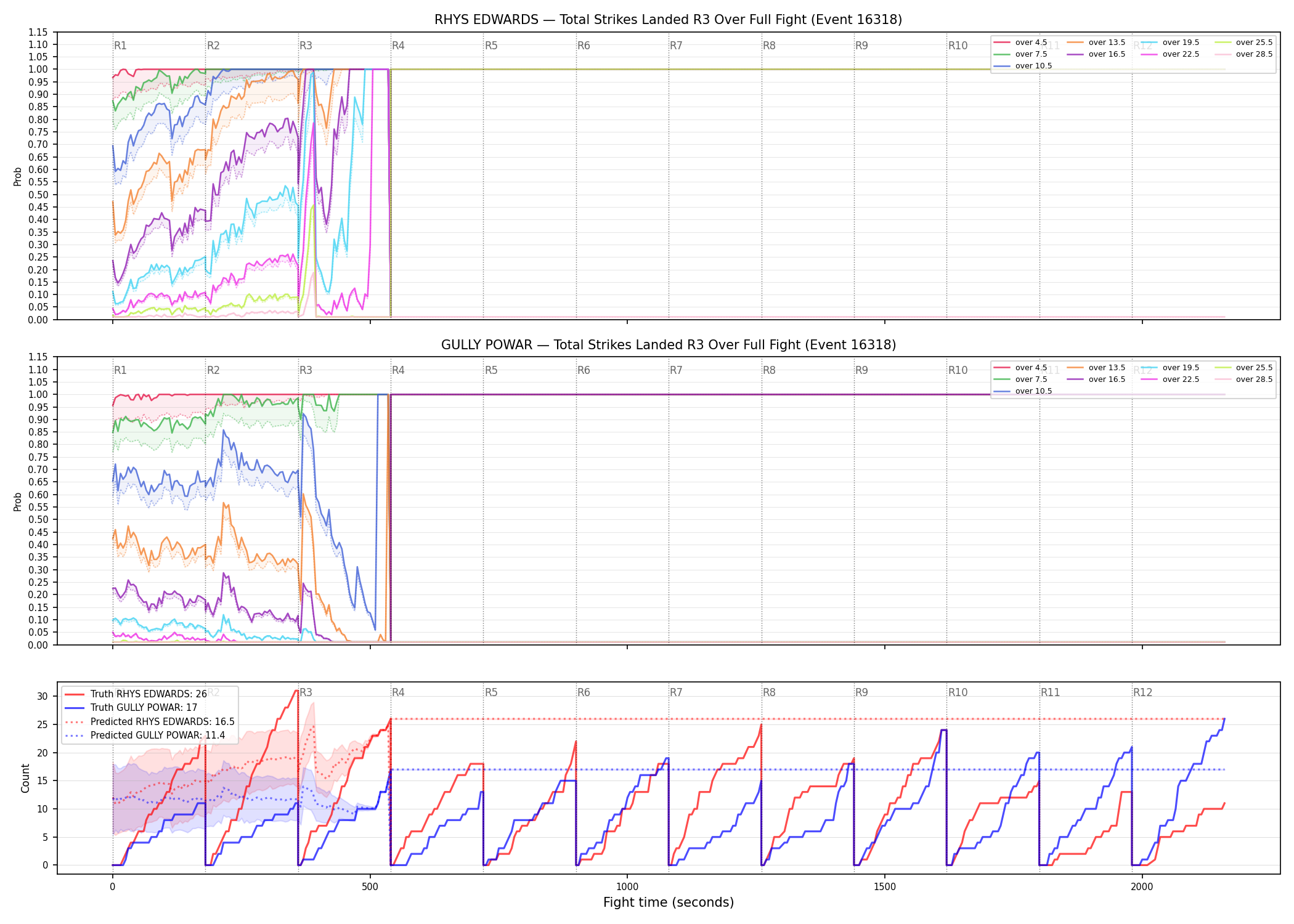The width and height of the screenshot is (1294, 924).
Task: Select 'over 10.5' legend entry in middle chart
Action: [1022, 391]
